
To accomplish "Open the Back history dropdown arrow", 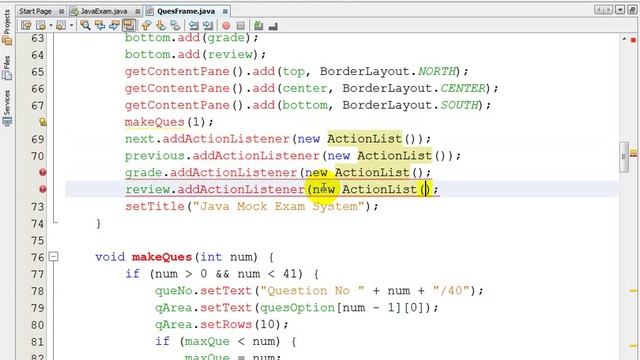I will click(x=51, y=26).
